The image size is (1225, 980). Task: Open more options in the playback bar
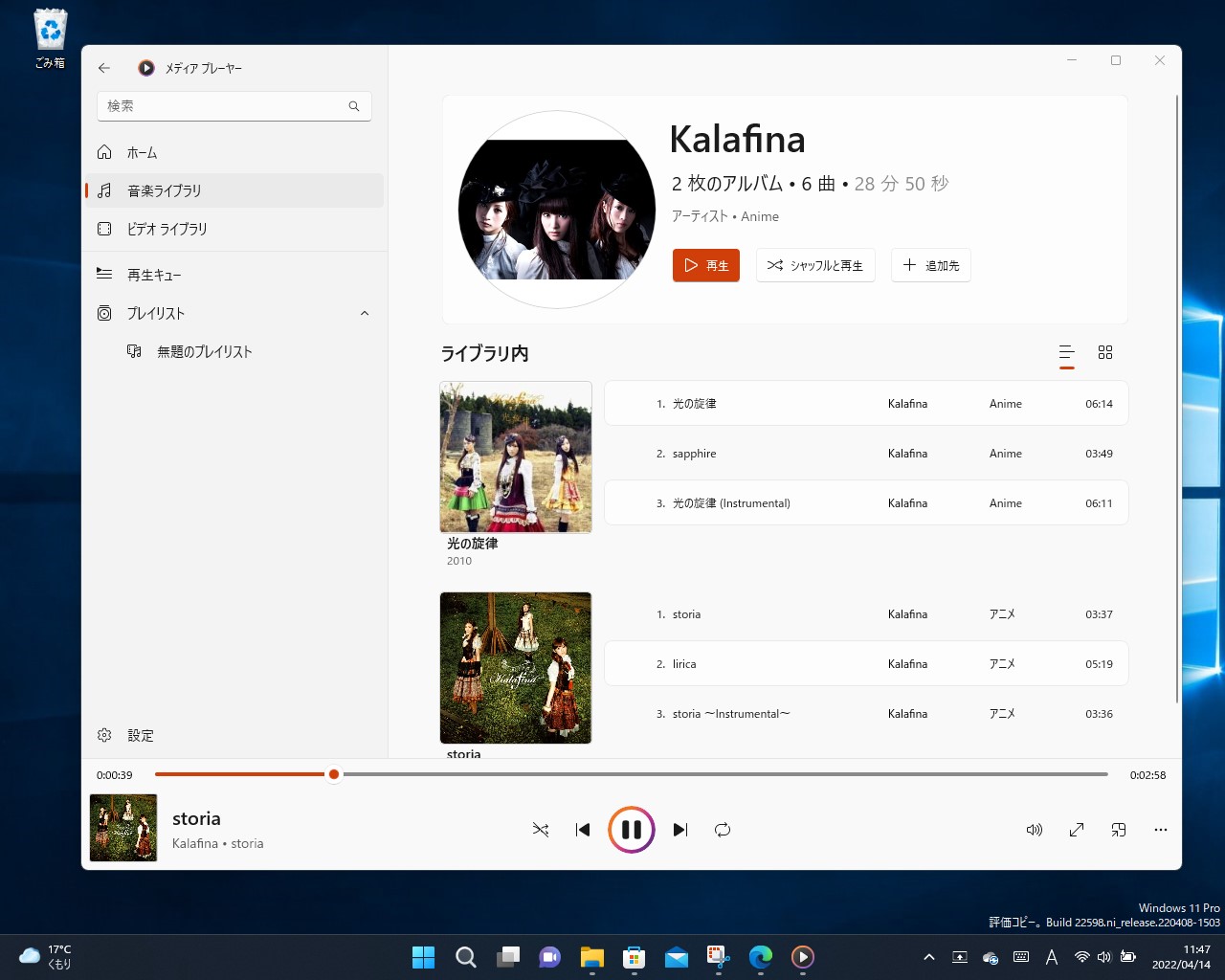coord(1160,830)
